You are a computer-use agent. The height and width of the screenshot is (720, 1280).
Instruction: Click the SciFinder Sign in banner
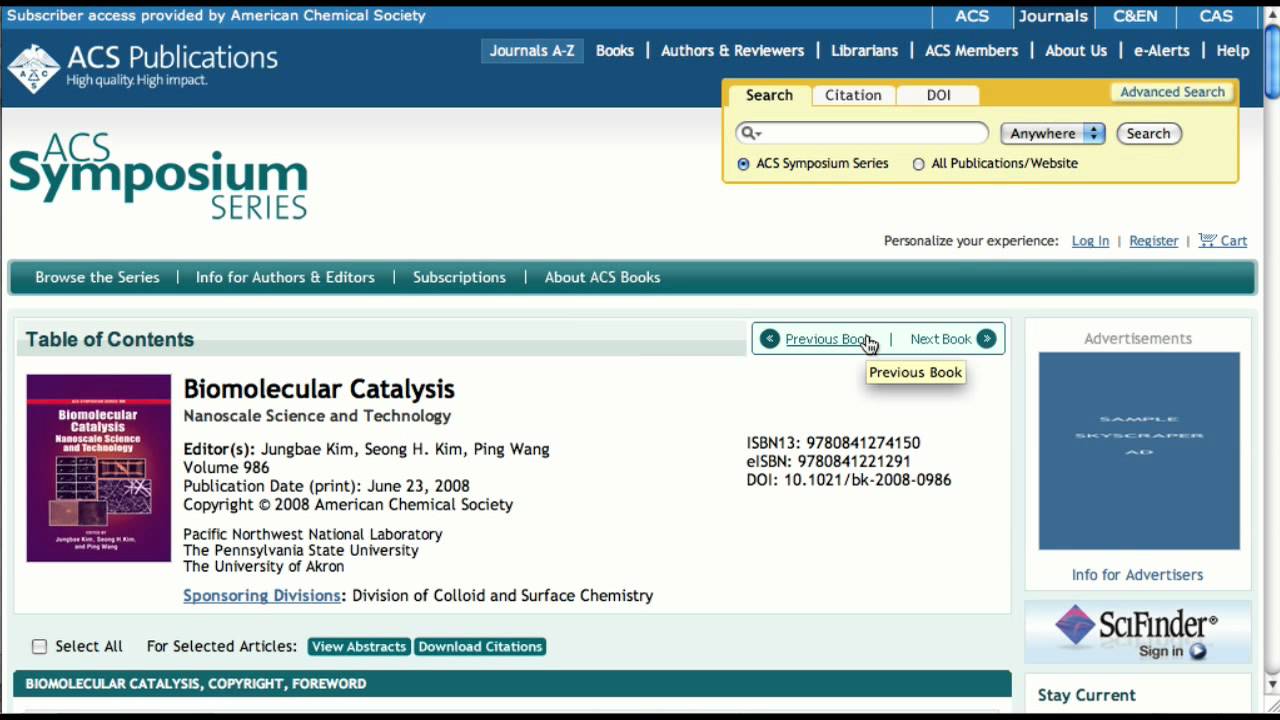point(1137,632)
